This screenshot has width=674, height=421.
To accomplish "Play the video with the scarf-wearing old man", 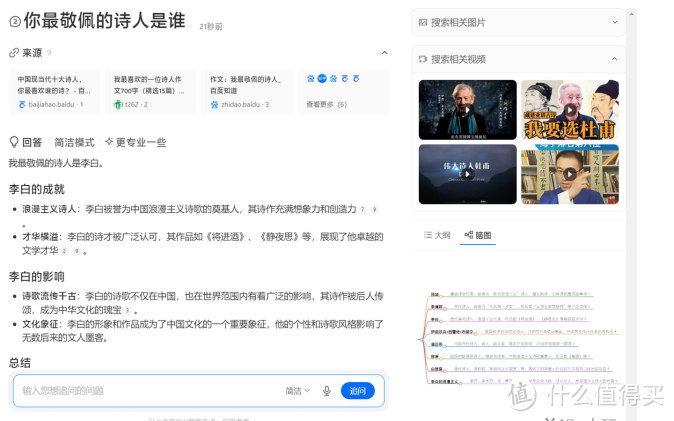I will (468, 110).
